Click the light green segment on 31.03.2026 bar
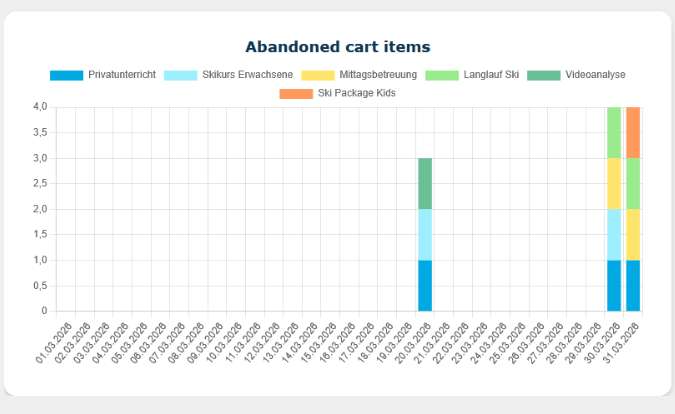Screen dimensions: 675x414 [x=633, y=183]
